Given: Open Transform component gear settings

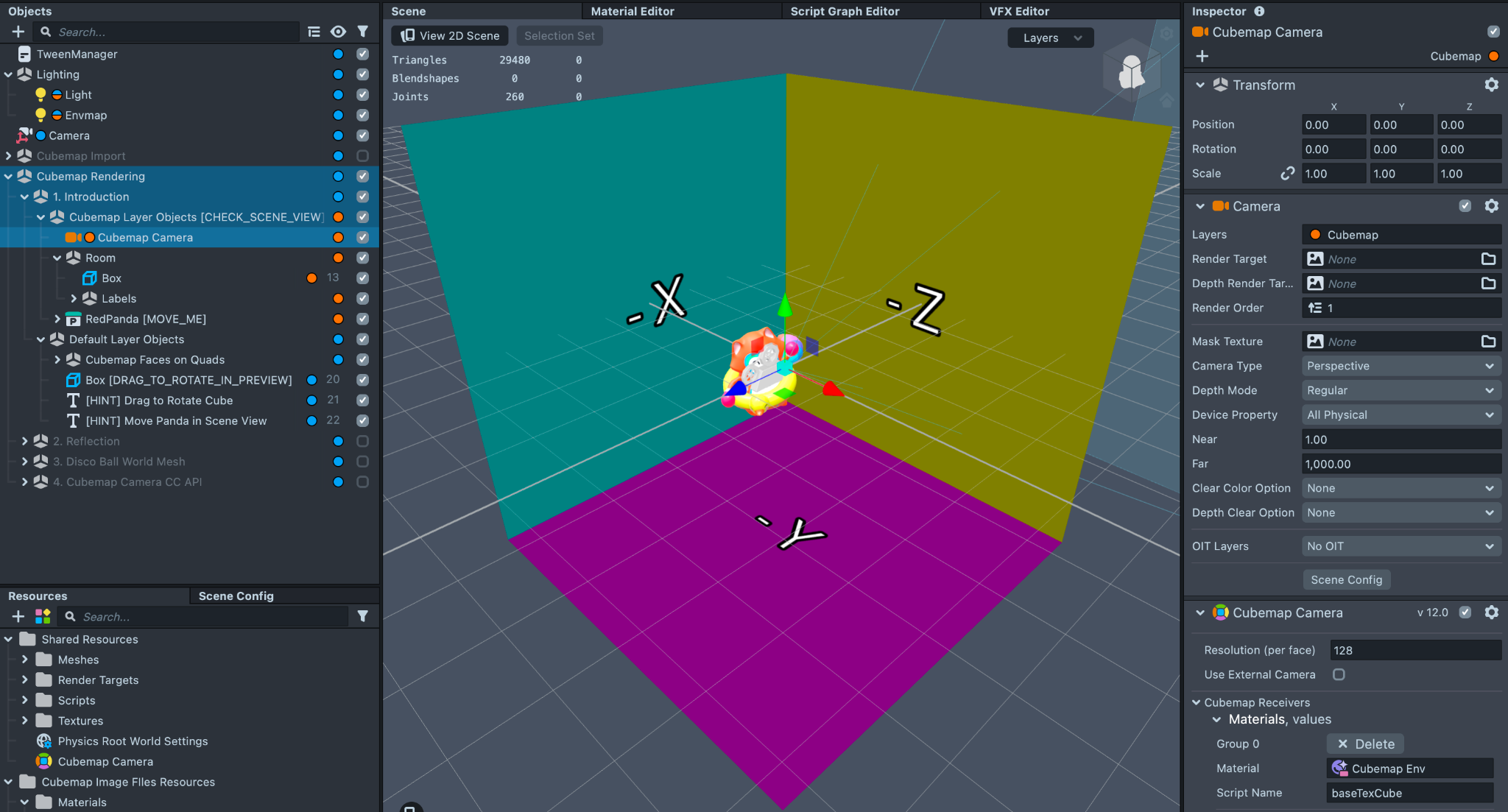Looking at the screenshot, I should [1491, 85].
